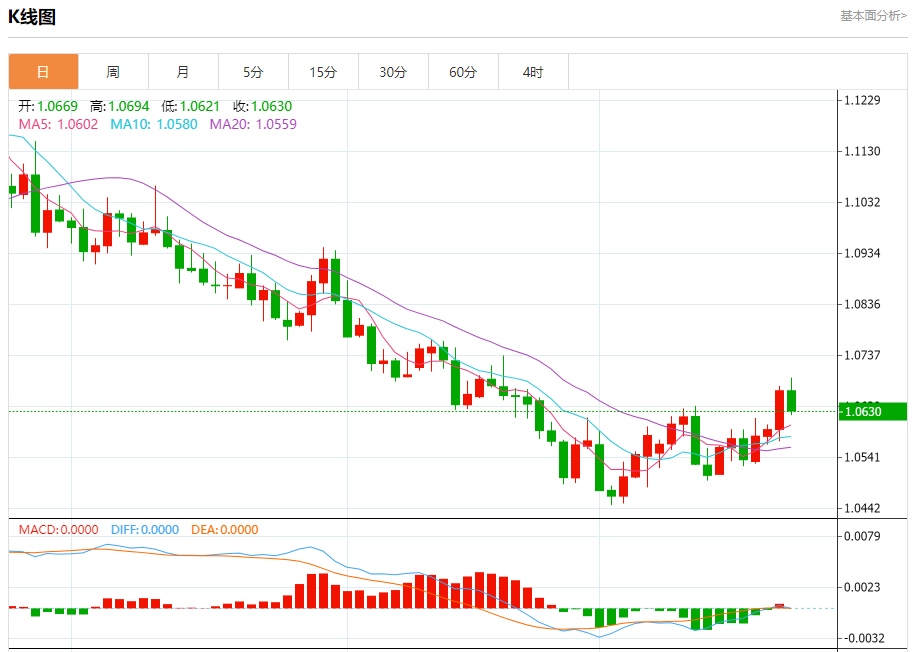Open the 15分 interval tab
The image size is (918, 652).
click(323, 72)
